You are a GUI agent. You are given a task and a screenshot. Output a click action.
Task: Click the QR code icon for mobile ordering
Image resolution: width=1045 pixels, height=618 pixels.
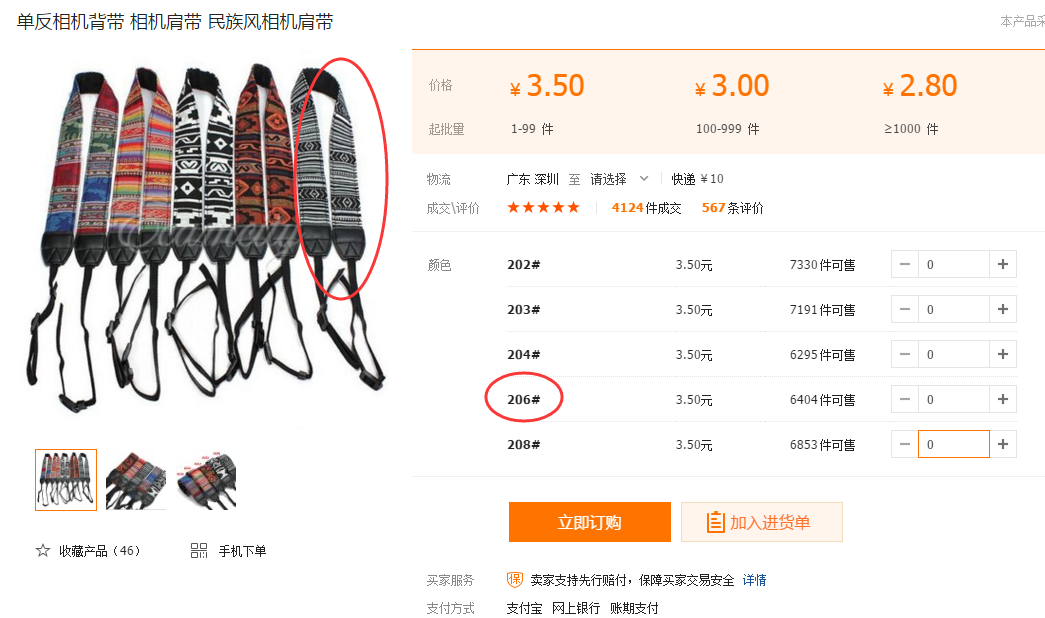click(x=199, y=551)
